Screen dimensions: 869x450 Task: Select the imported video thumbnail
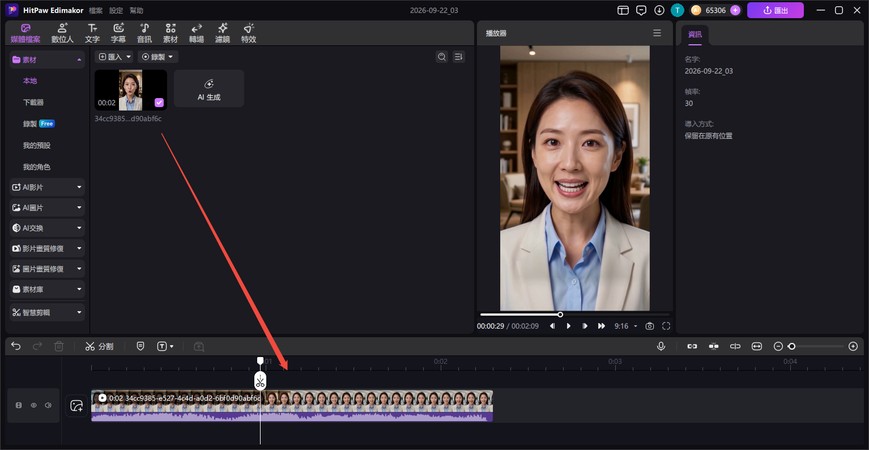[x=131, y=90]
